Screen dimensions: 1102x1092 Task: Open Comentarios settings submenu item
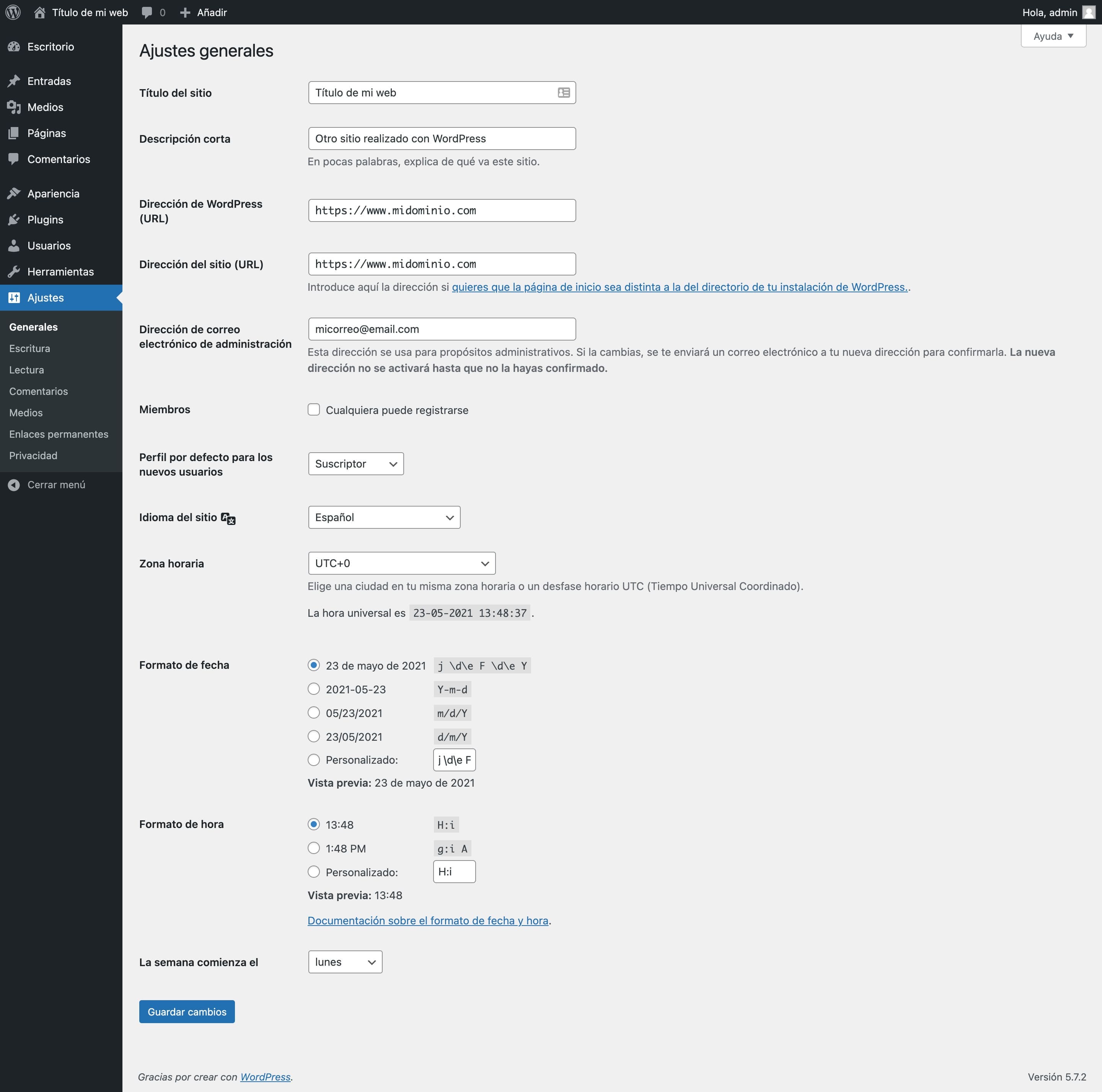(x=38, y=391)
